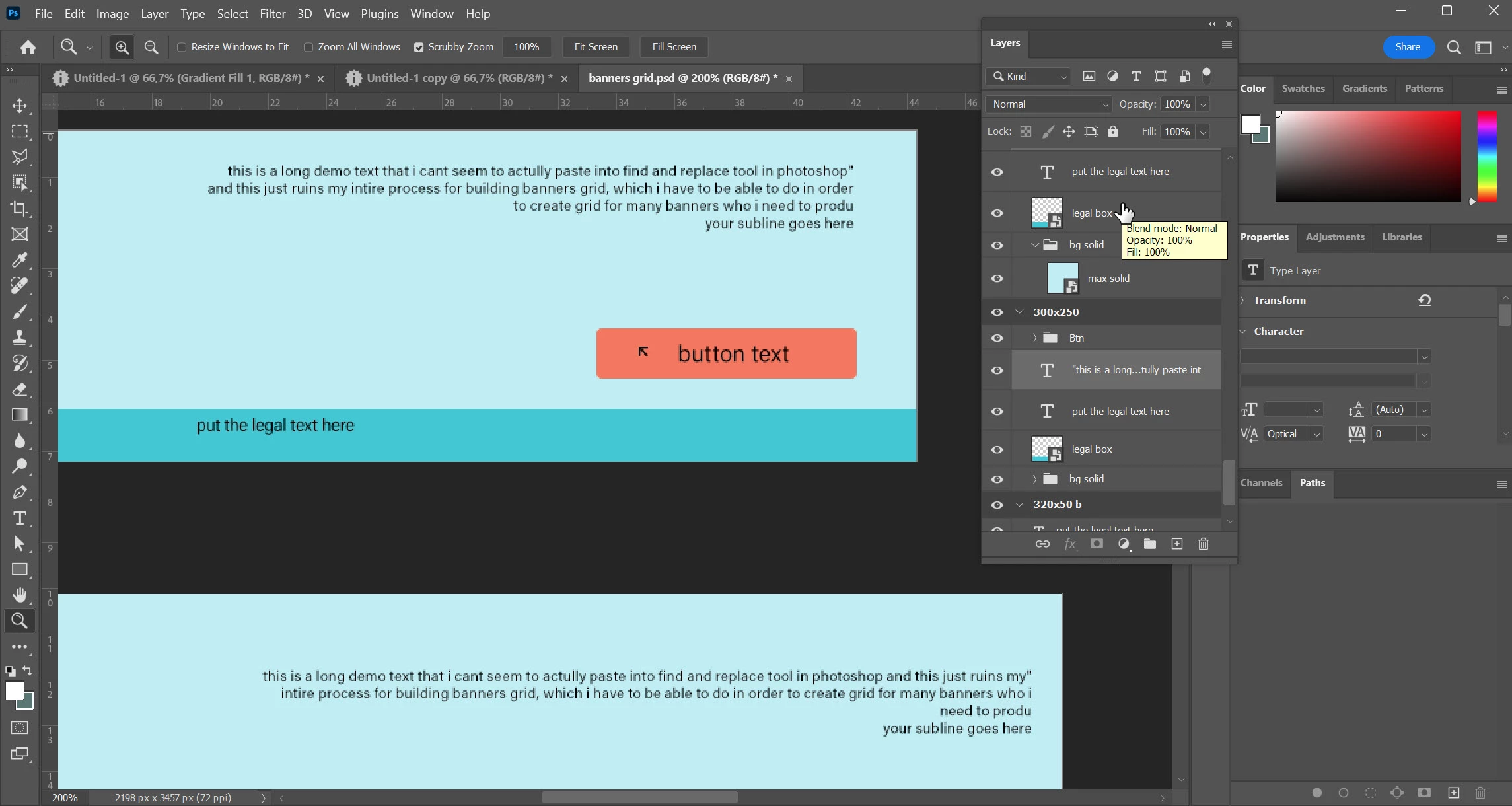Click the Lock all padlock icon
The width and height of the screenshot is (1512, 806).
(x=1113, y=131)
